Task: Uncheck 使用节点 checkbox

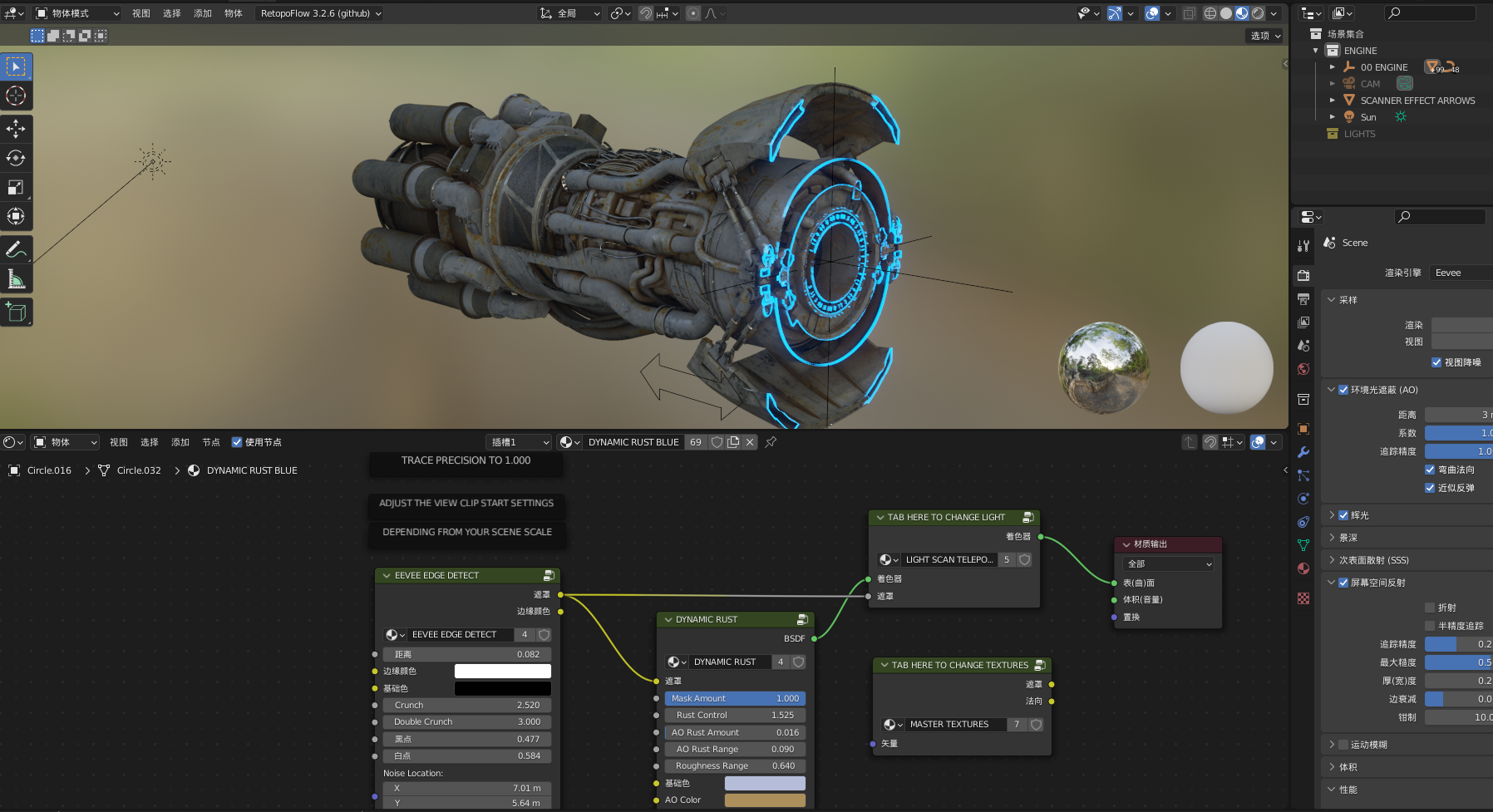Action: pyautogui.click(x=237, y=442)
